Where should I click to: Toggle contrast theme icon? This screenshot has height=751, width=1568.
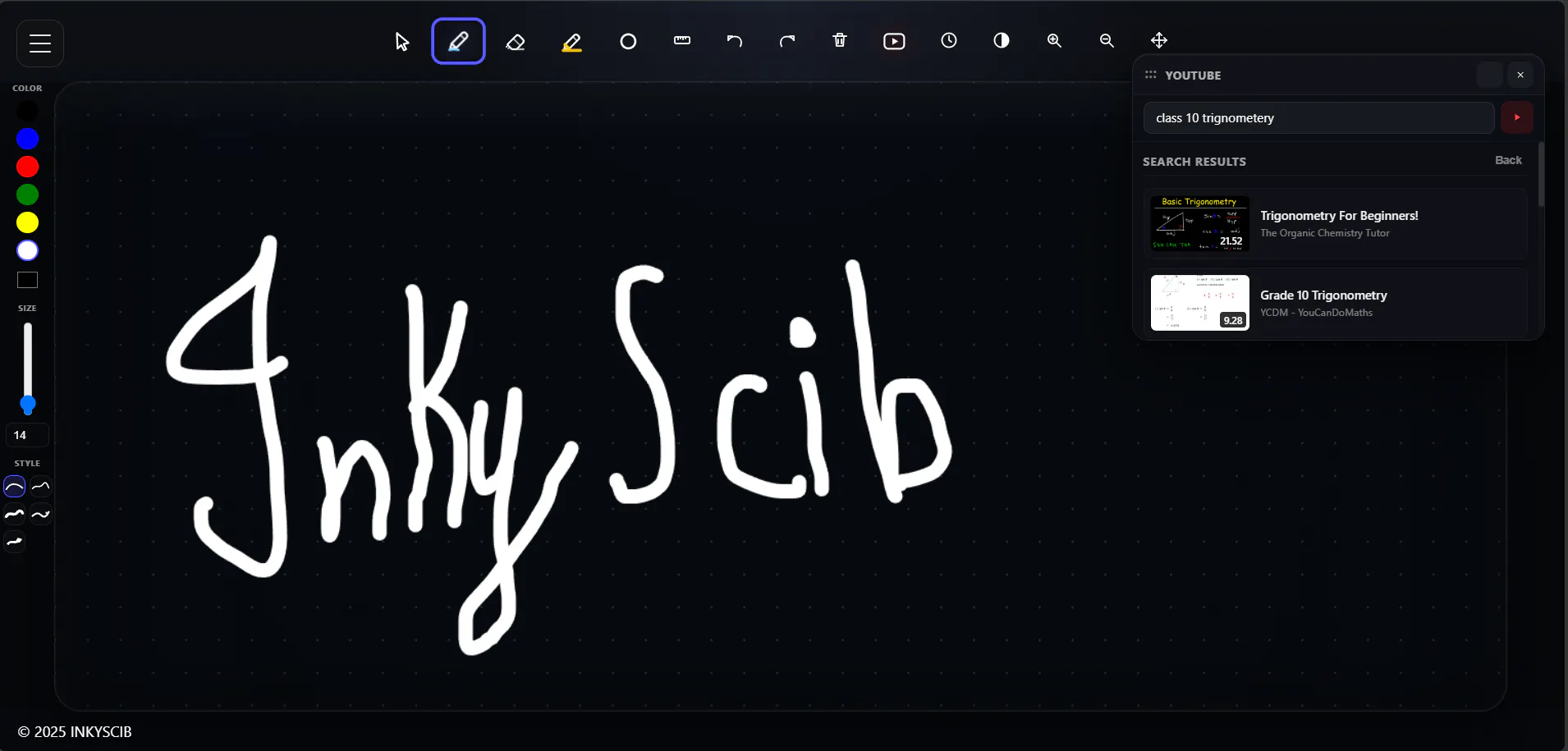pyautogui.click(x=1002, y=40)
